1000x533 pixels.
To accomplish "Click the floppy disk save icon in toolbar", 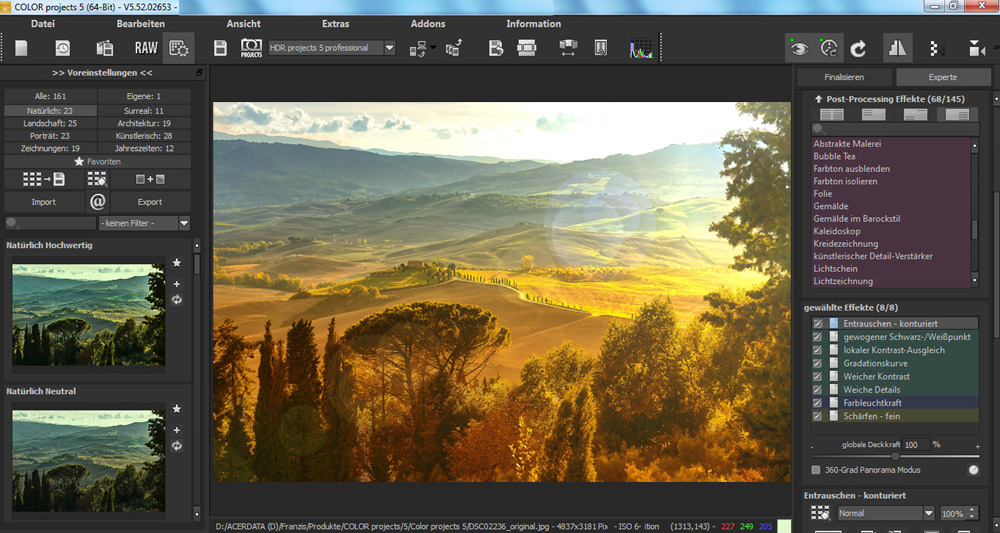I will [221, 48].
